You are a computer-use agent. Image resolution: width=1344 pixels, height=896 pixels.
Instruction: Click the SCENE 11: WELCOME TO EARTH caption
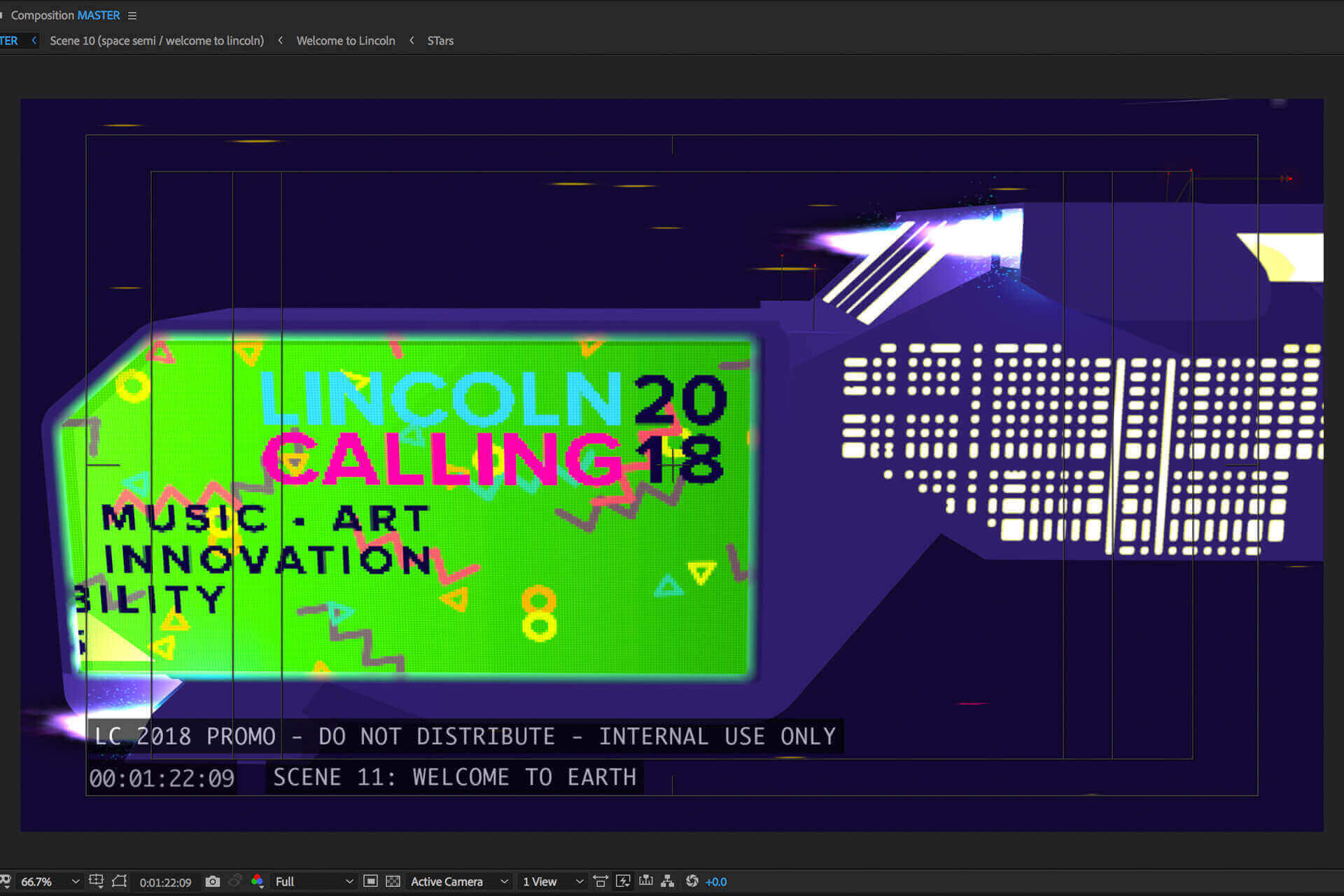click(x=454, y=777)
